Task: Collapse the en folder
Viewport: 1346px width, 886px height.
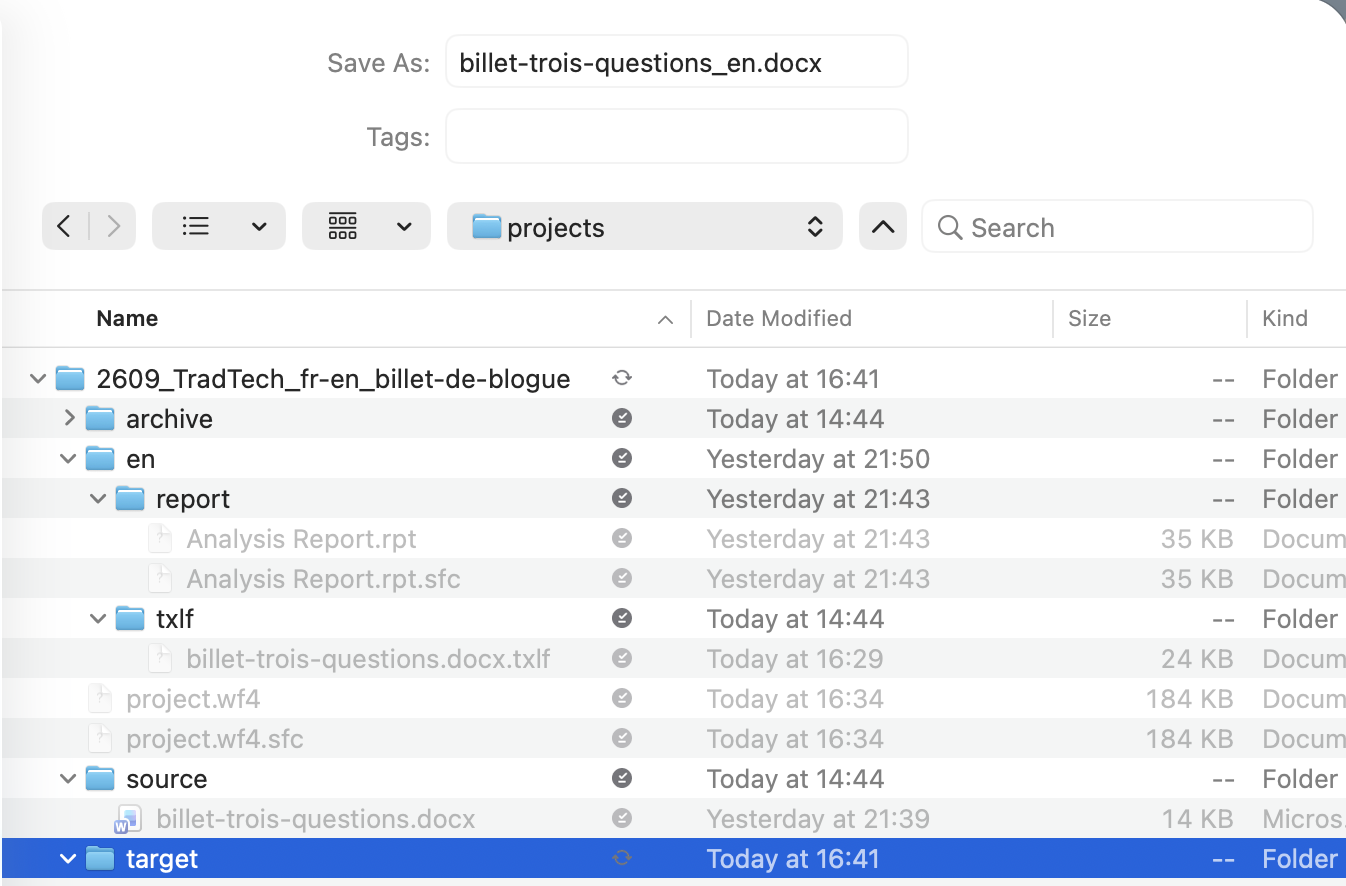Action: pyautogui.click(x=68, y=459)
